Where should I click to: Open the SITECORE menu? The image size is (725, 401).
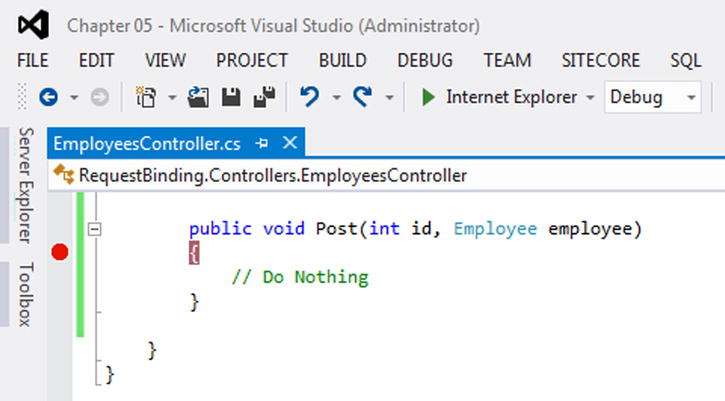[x=601, y=61]
